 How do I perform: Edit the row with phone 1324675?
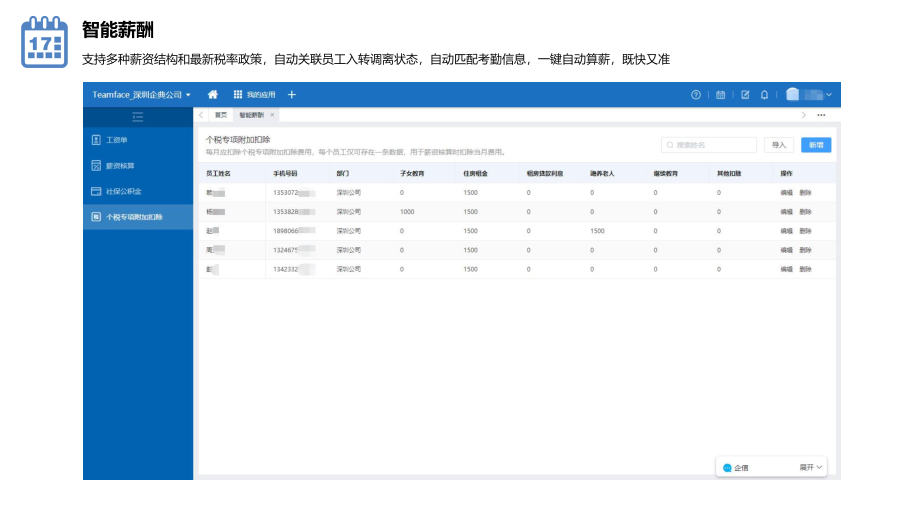click(x=787, y=250)
